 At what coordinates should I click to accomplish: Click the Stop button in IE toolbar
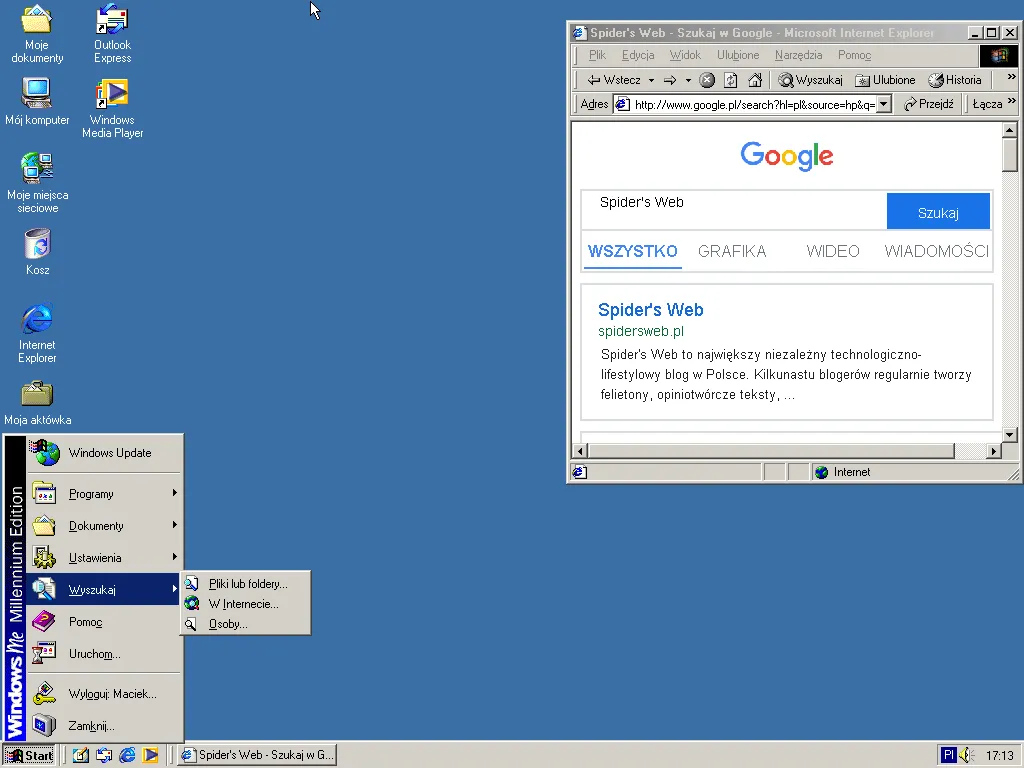tap(707, 80)
